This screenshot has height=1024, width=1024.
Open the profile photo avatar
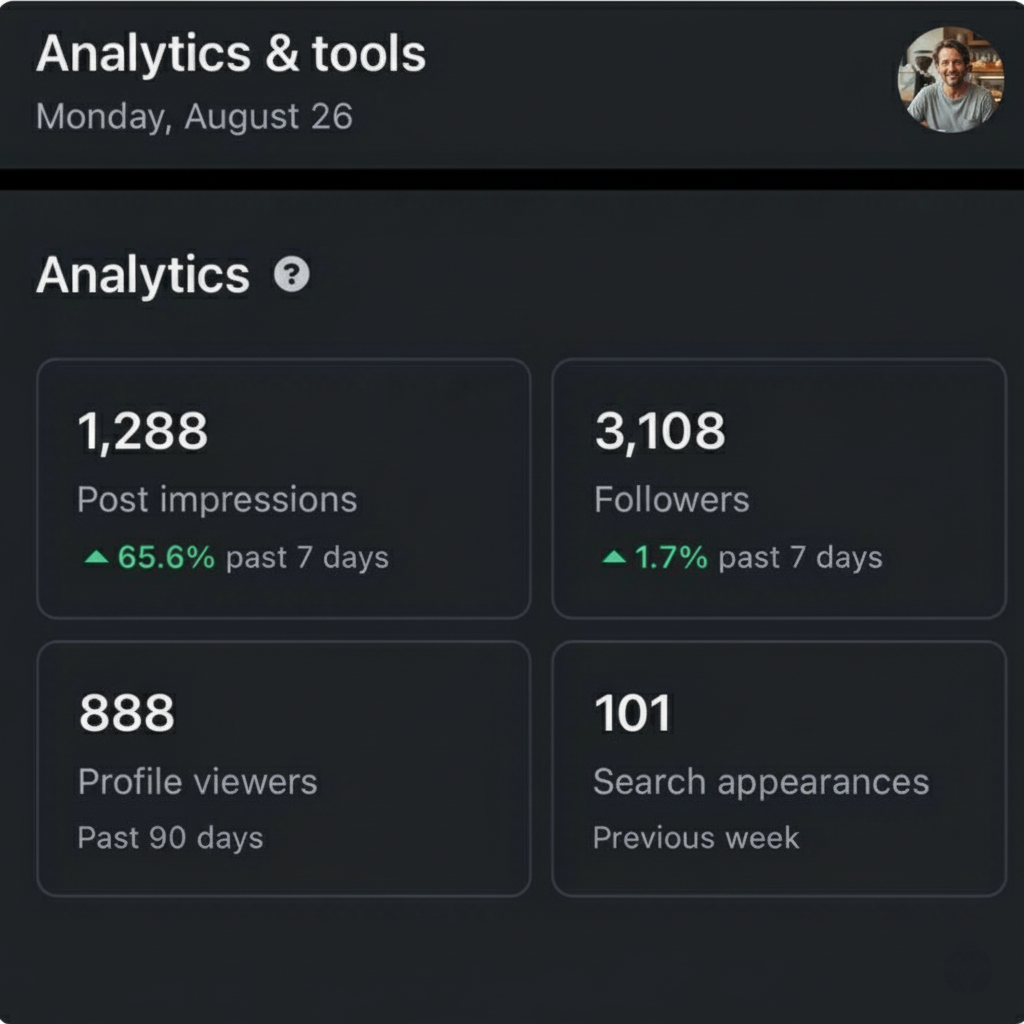(x=954, y=80)
